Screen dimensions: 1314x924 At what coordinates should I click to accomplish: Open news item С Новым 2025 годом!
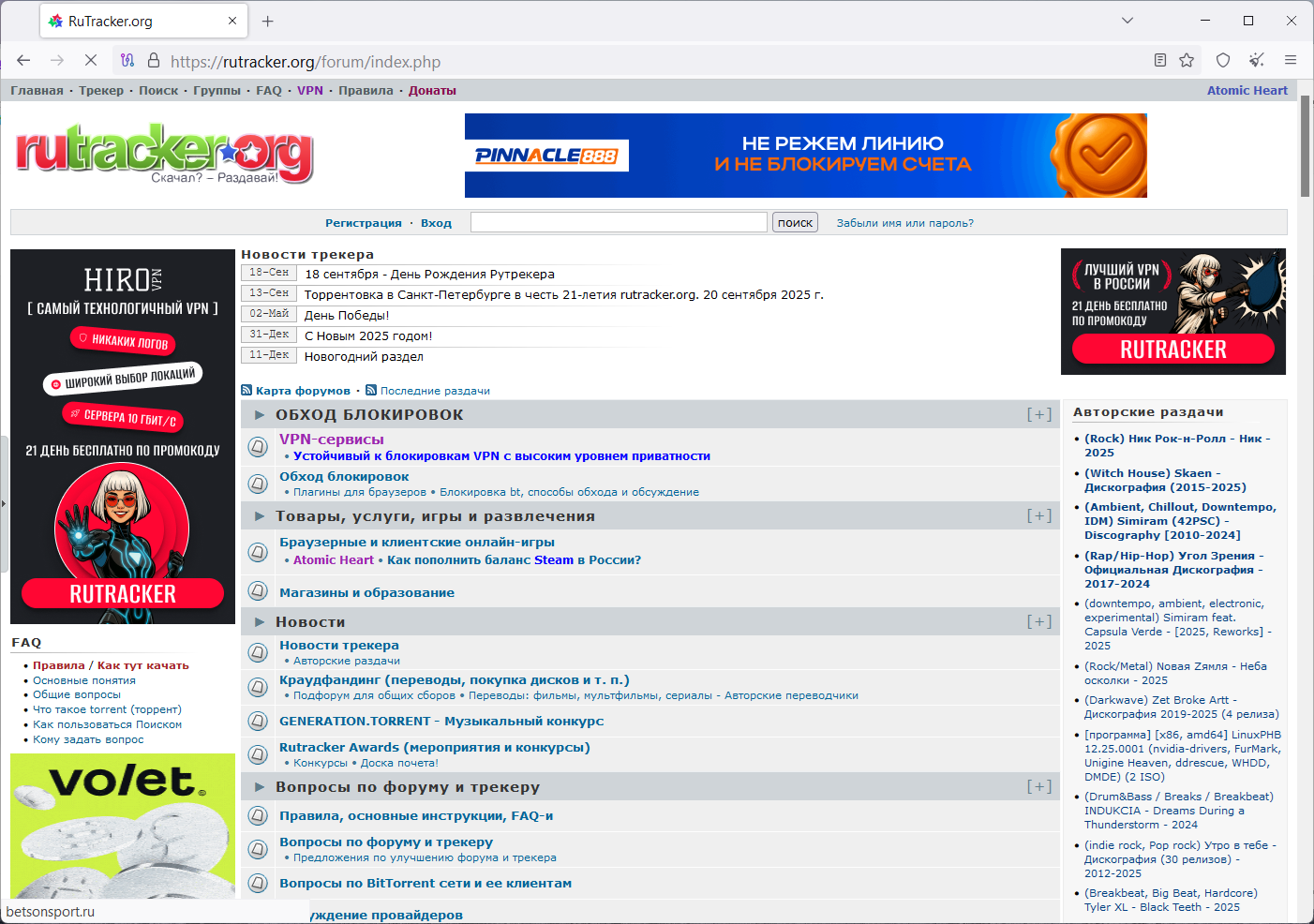point(368,336)
